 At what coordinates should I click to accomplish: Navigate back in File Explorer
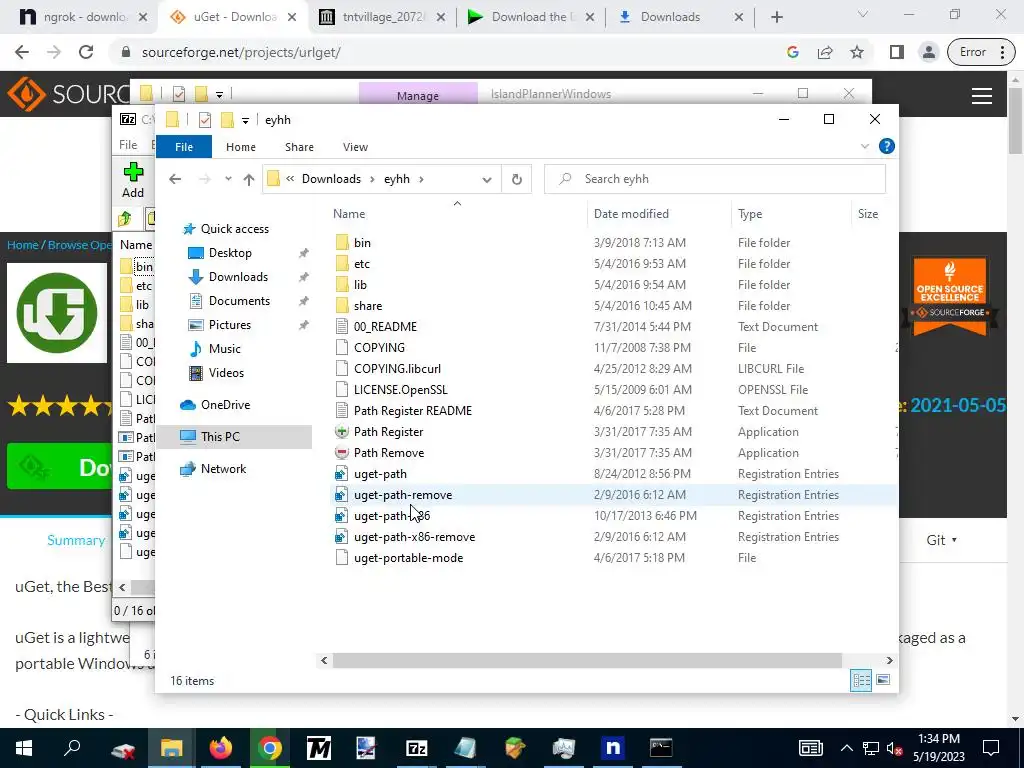pos(174,179)
